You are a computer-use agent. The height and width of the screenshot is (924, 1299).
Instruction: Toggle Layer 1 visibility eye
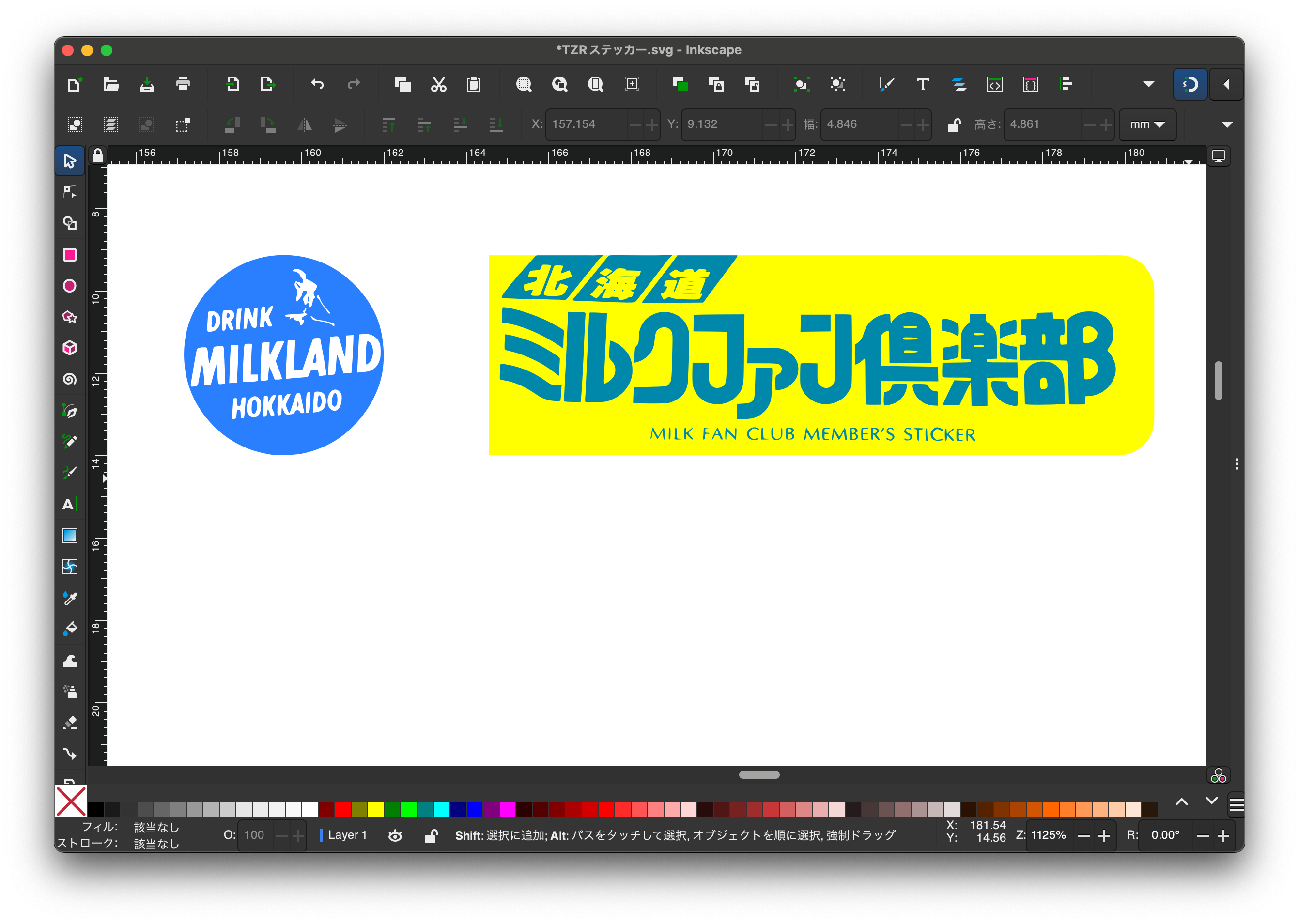395,835
